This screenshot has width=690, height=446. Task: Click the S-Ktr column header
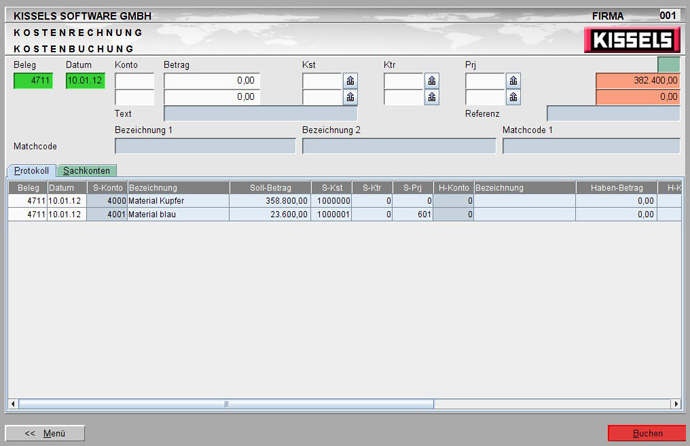coord(372,188)
